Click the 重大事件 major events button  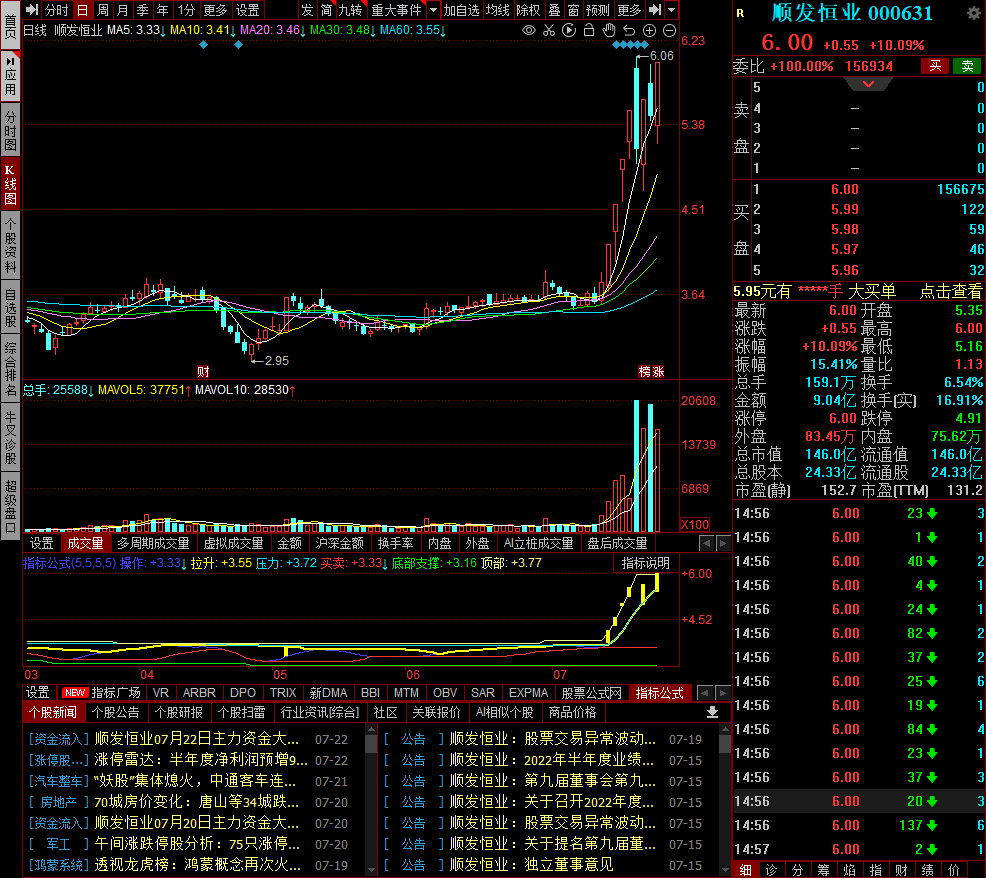(x=397, y=10)
